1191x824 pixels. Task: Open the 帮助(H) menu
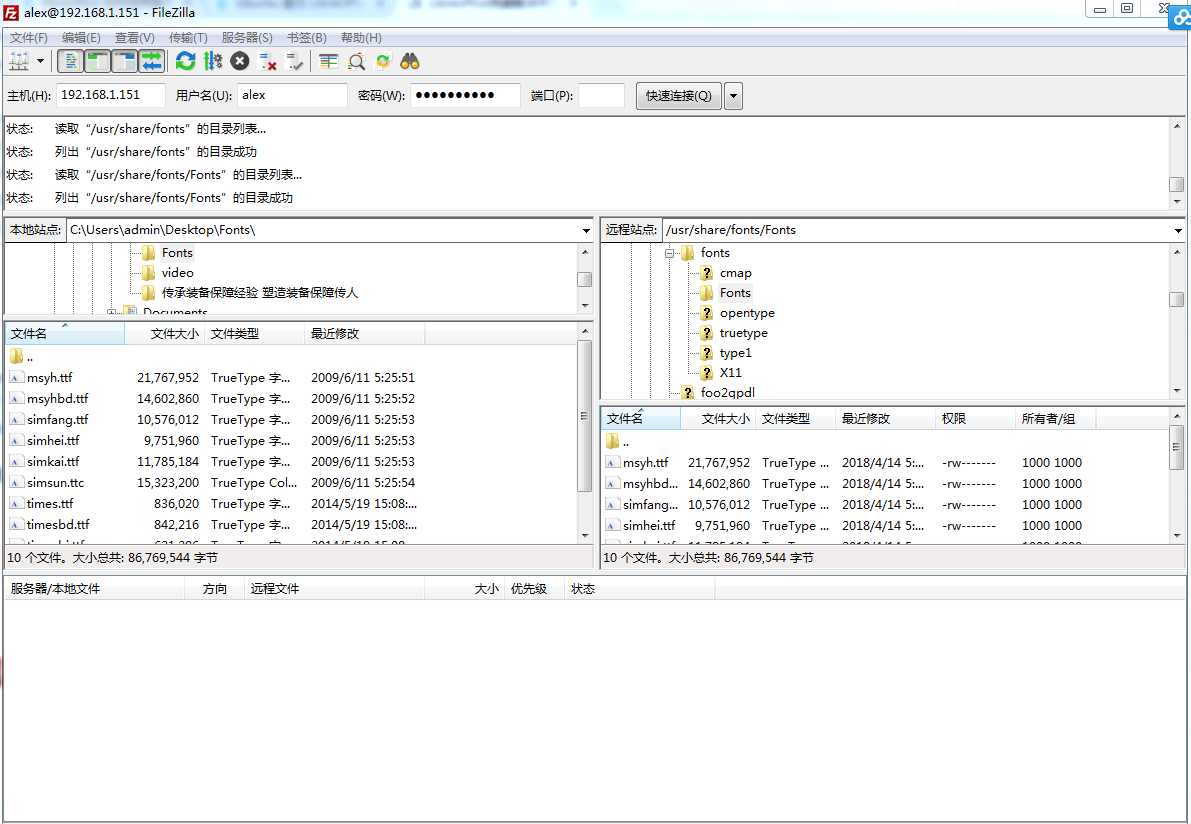click(x=361, y=37)
